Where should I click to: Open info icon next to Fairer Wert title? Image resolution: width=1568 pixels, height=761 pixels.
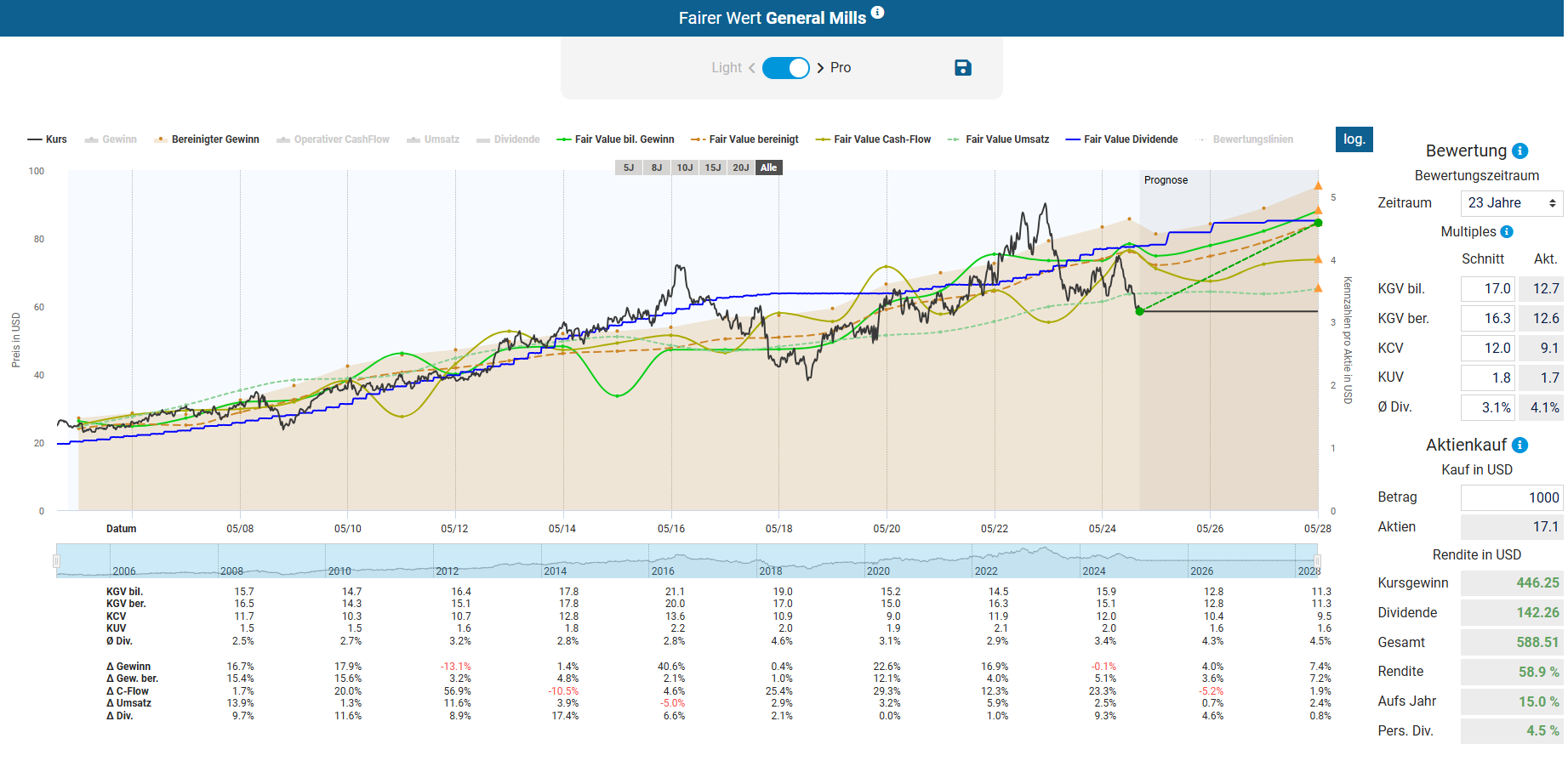877,13
